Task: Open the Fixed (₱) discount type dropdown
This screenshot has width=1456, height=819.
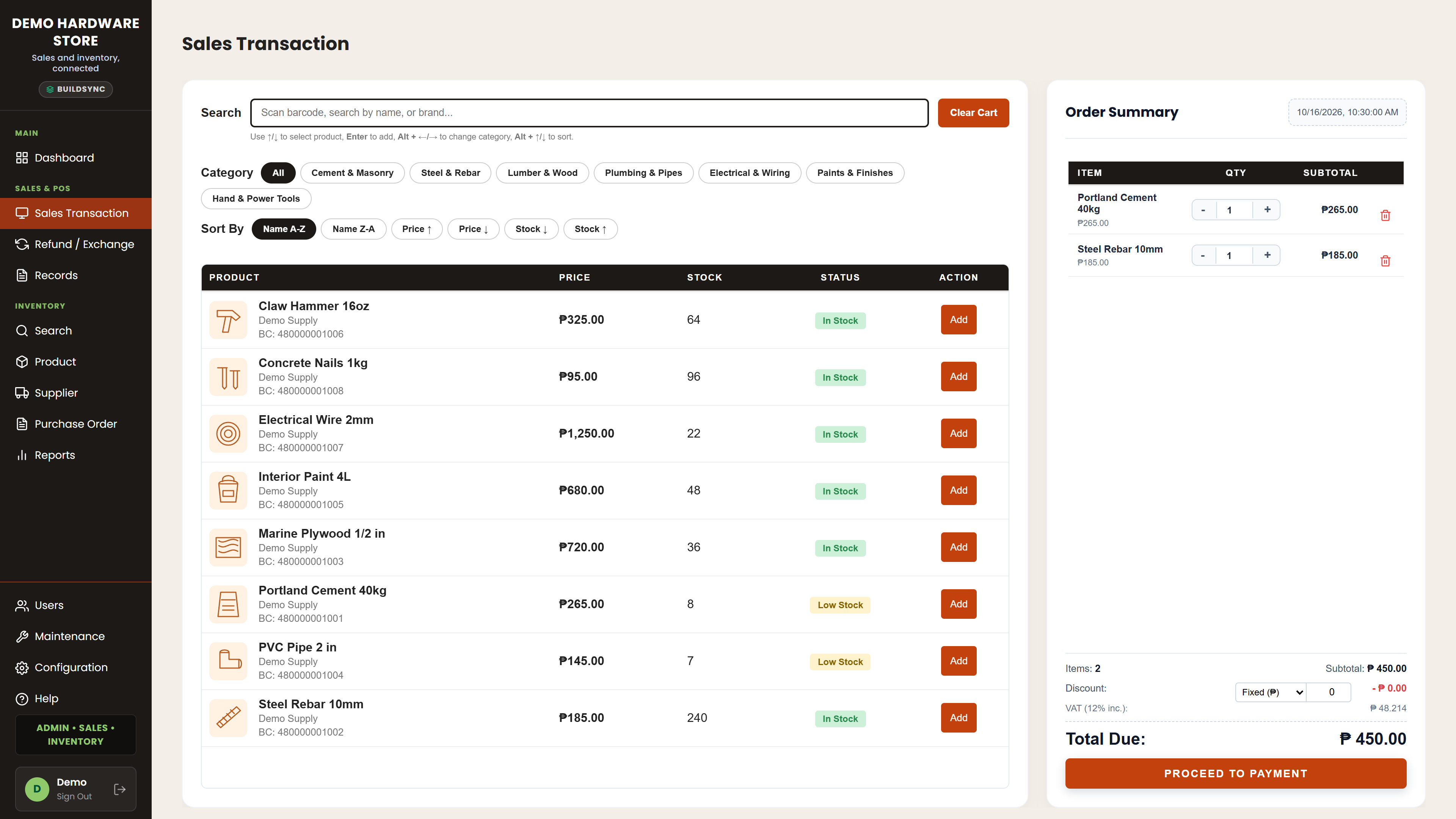Action: (x=1271, y=692)
